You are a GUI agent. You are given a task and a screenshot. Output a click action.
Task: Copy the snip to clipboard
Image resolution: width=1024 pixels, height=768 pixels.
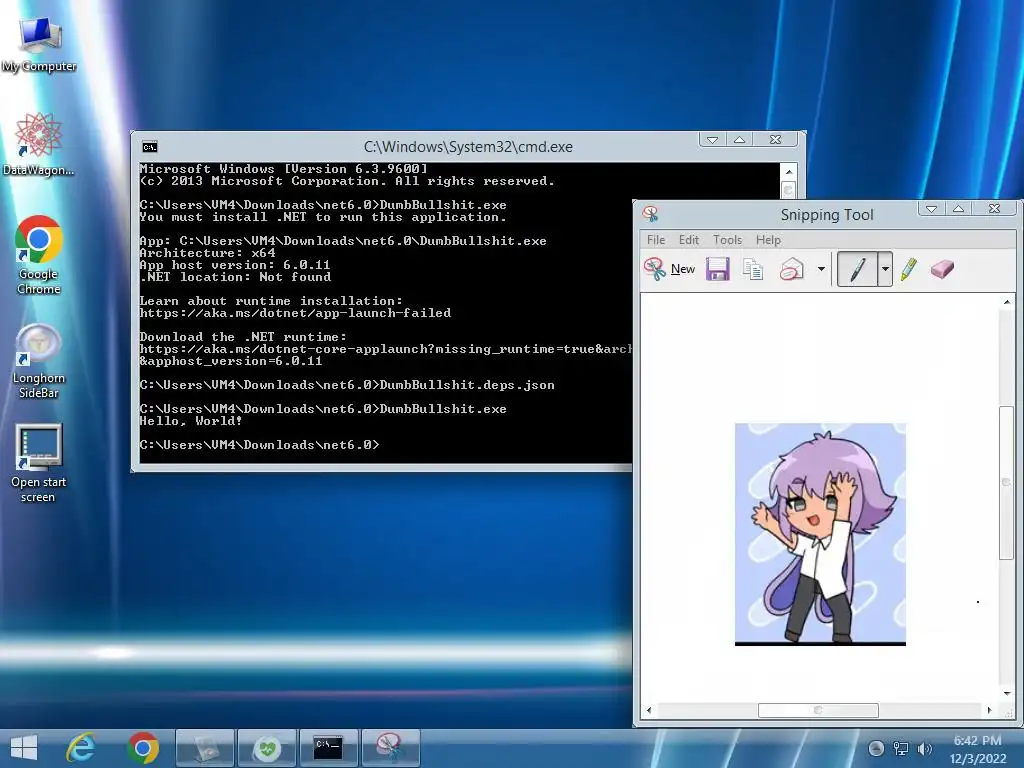click(x=753, y=268)
